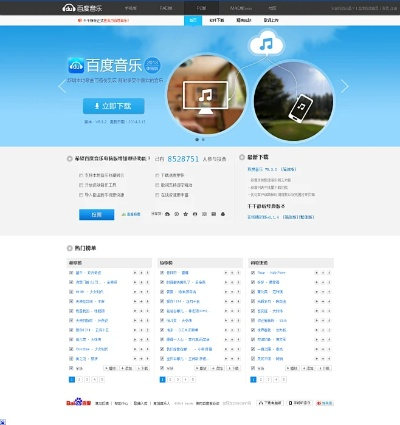Click the mobile phone circle image
The width and height of the screenshot is (400, 425).
tap(294, 101)
